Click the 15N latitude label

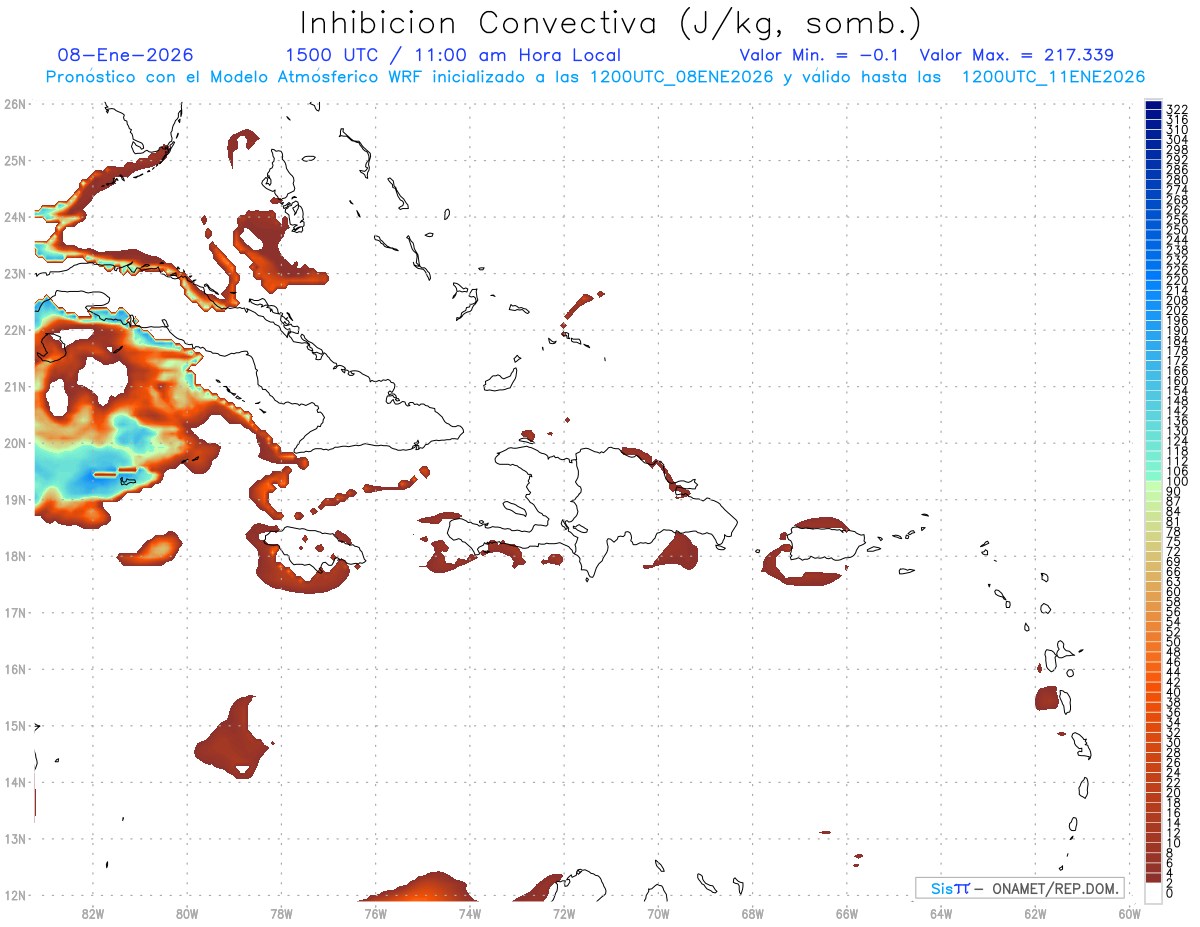(15, 725)
